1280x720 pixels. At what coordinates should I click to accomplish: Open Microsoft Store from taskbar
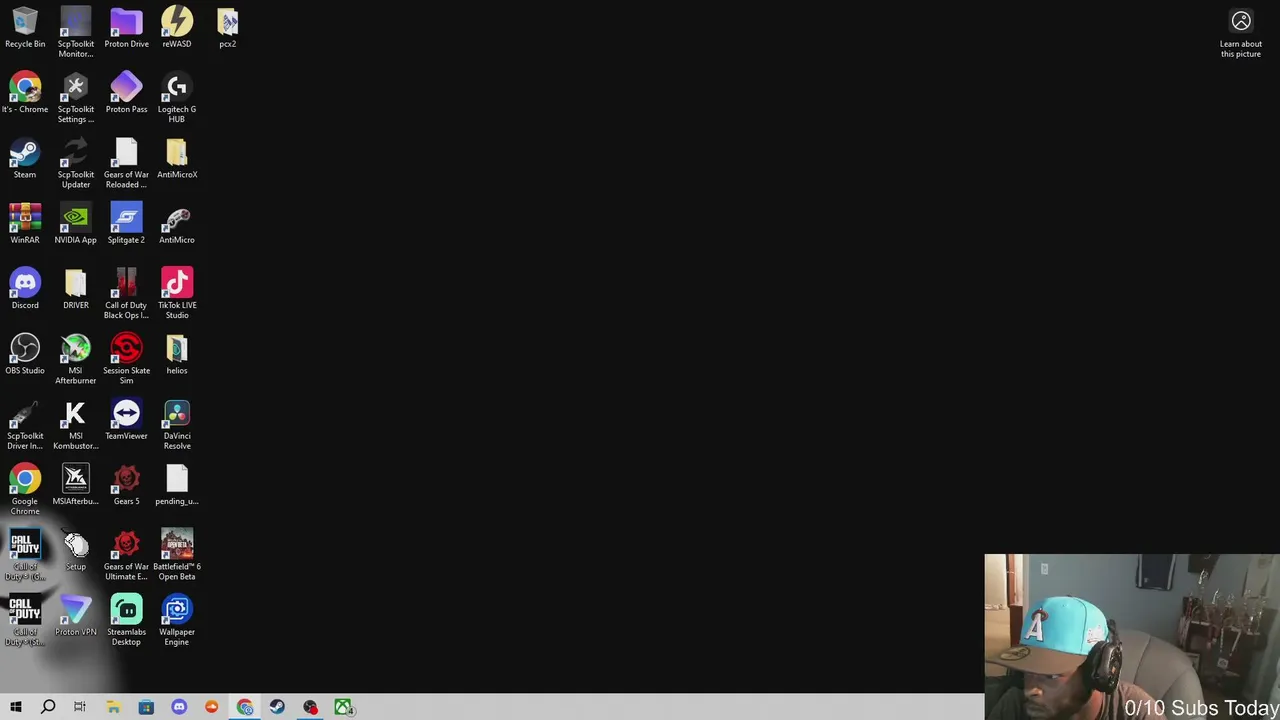[146, 707]
